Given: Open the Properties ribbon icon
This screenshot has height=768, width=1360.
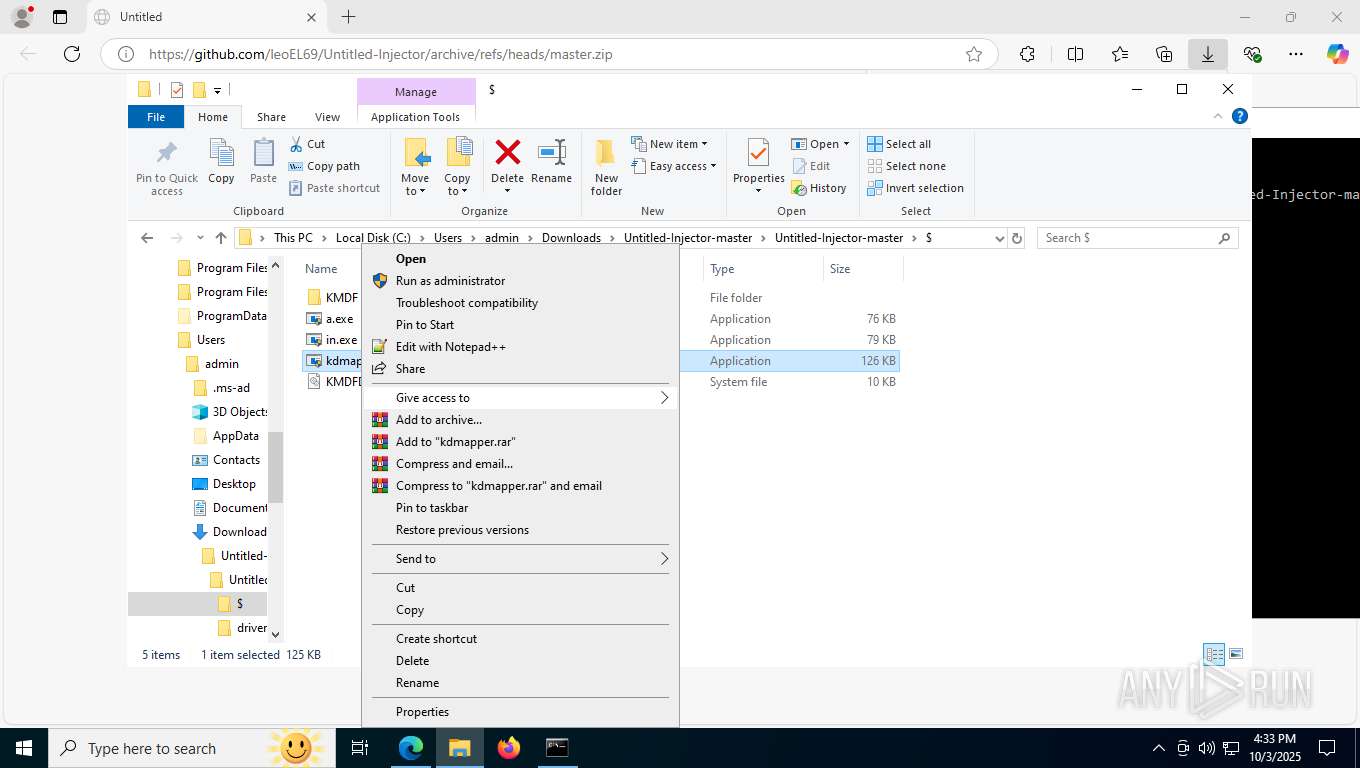Looking at the screenshot, I should 758,154.
